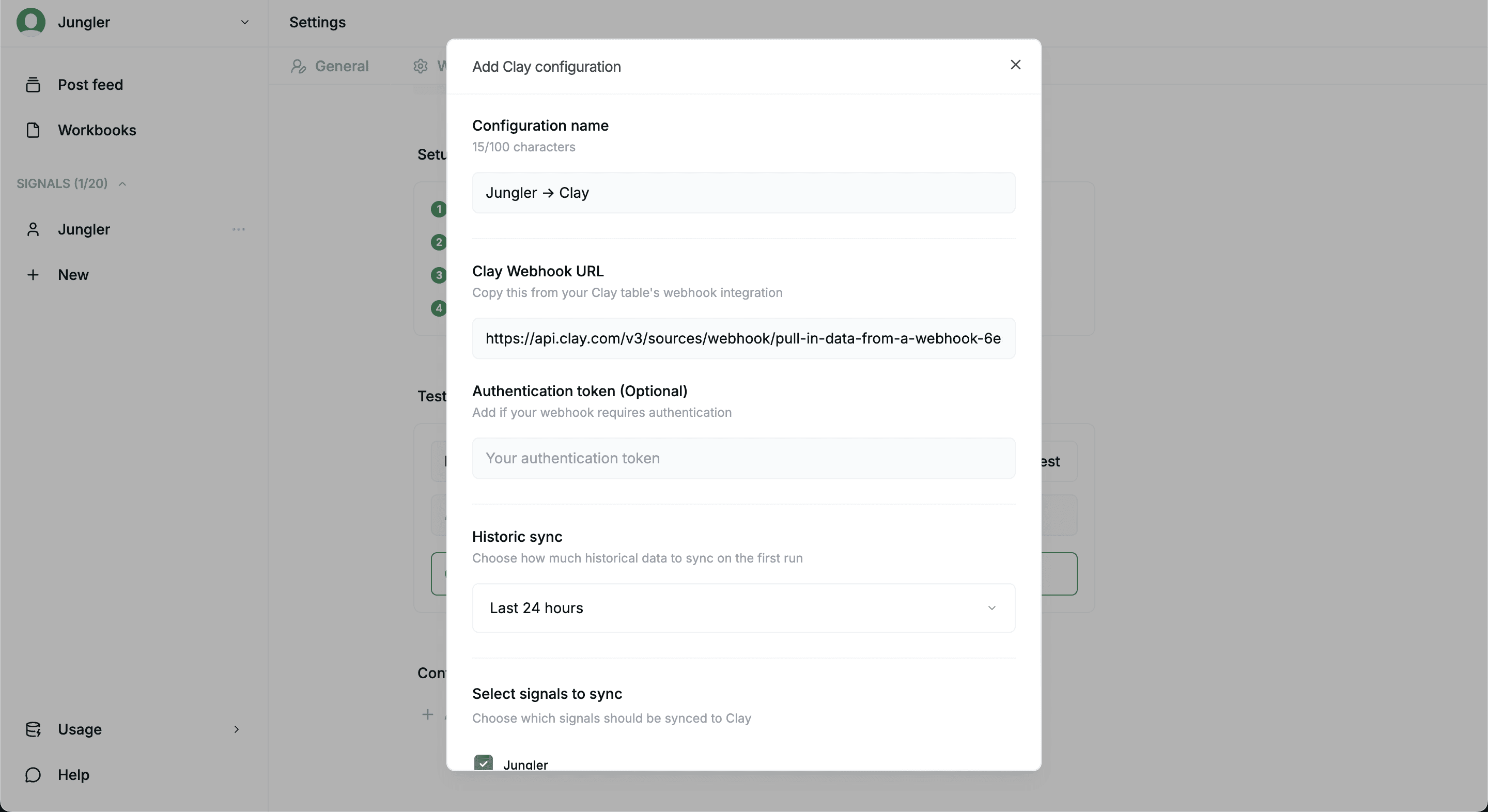Viewport: 1488px width, 812px height.
Task: Click the Jungler workspace avatar
Action: [30, 22]
